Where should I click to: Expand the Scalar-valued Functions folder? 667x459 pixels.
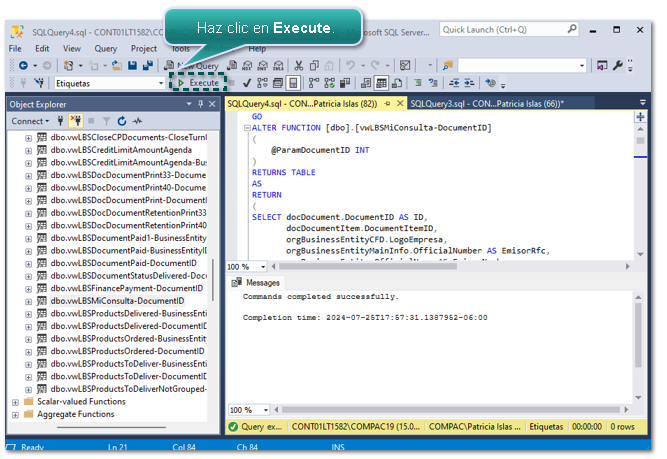tap(15, 402)
